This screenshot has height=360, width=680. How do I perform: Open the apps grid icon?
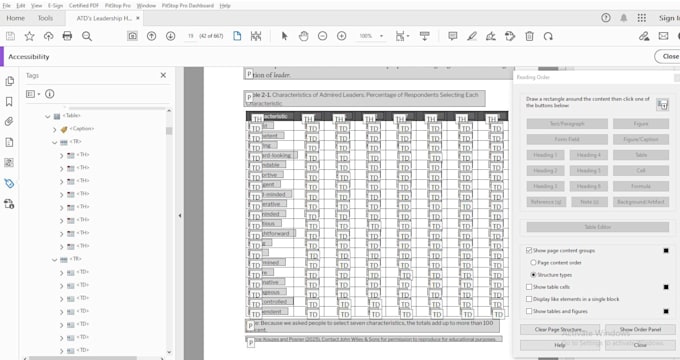tap(642, 18)
